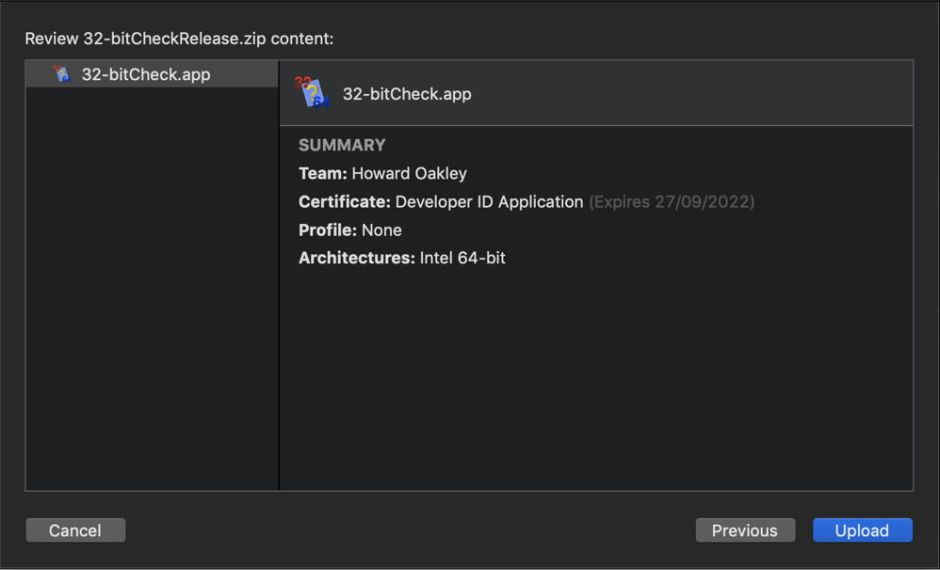
Task: Click the Team label
Action: point(322,173)
